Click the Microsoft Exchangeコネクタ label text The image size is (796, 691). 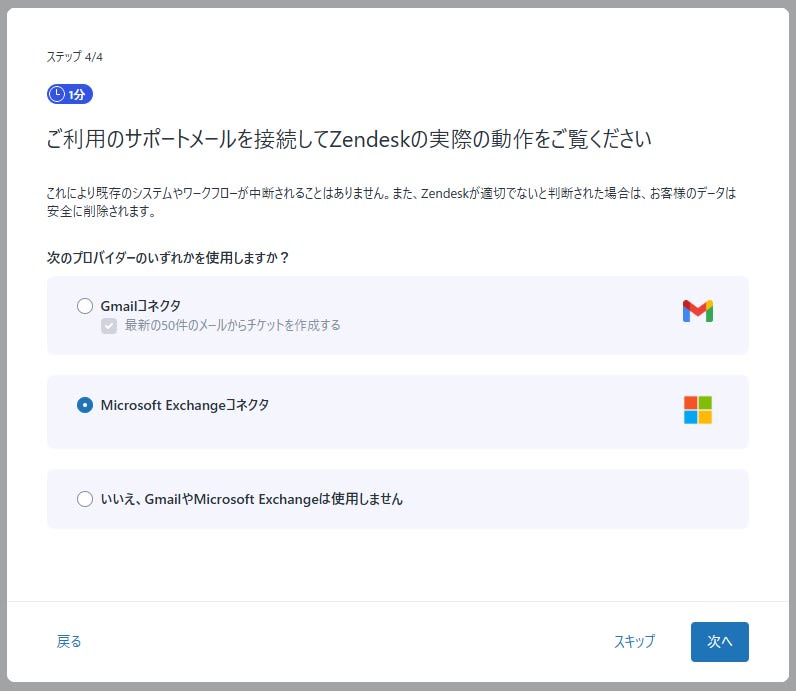coord(185,405)
